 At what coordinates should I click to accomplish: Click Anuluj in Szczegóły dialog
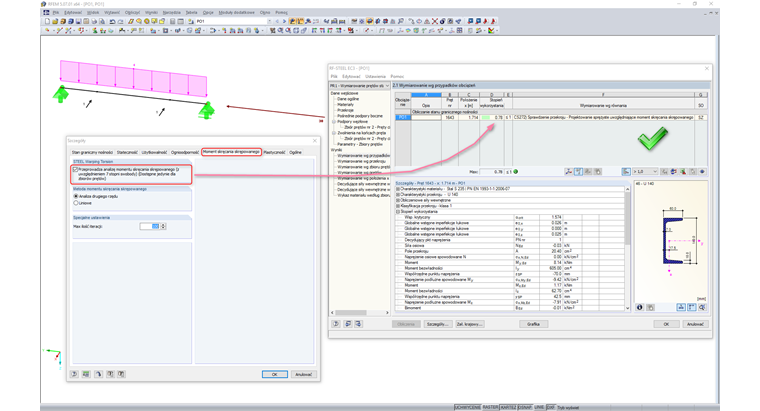click(304, 374)
